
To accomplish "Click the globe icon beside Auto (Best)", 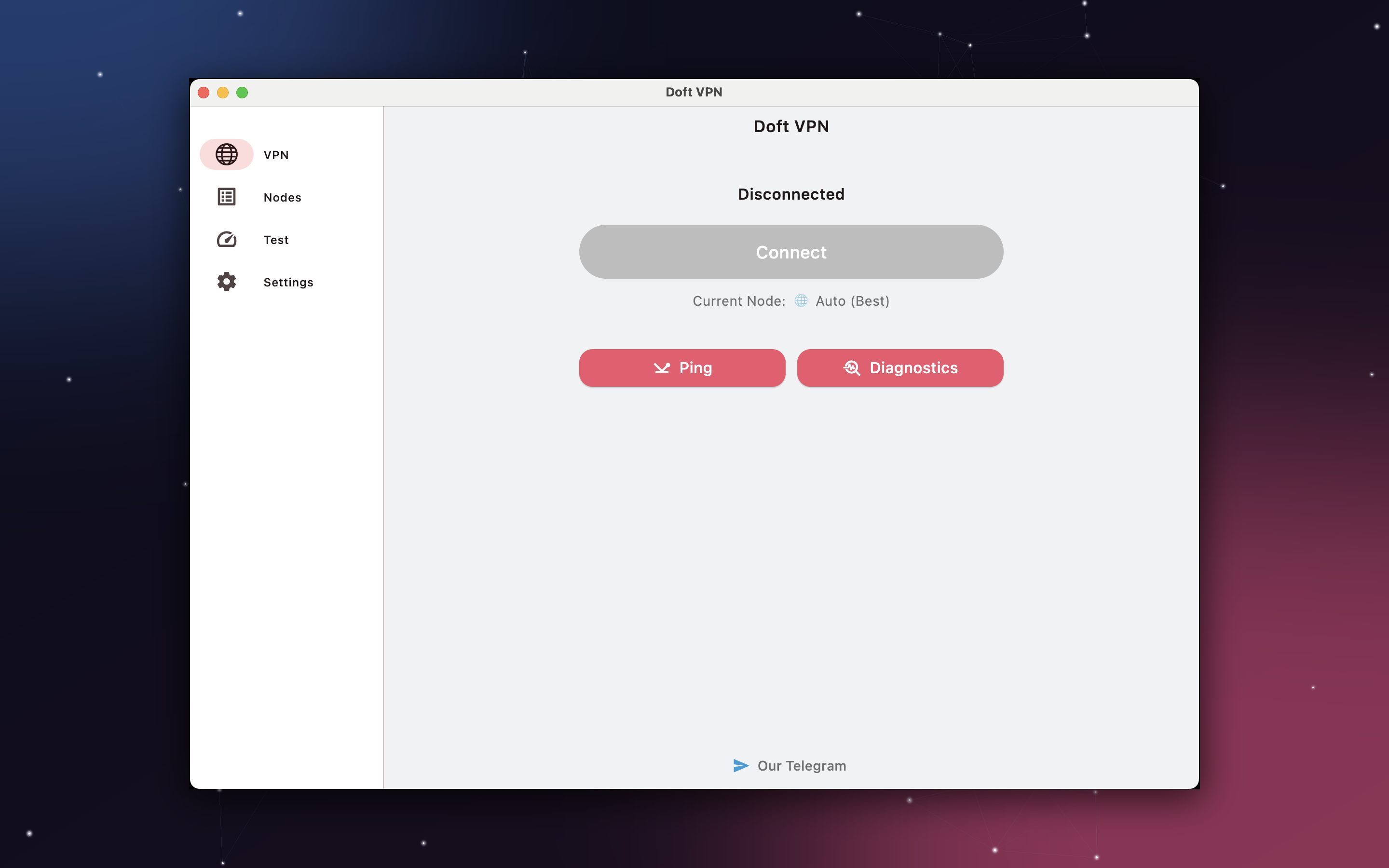I will pyautogui.click(x=801, y=301).
